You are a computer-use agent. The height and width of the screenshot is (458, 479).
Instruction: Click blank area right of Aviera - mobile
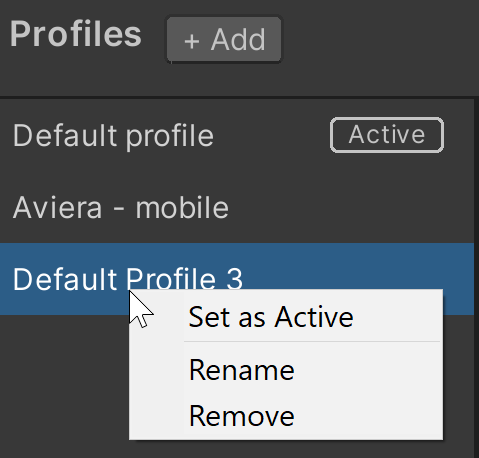coord(350,207)
